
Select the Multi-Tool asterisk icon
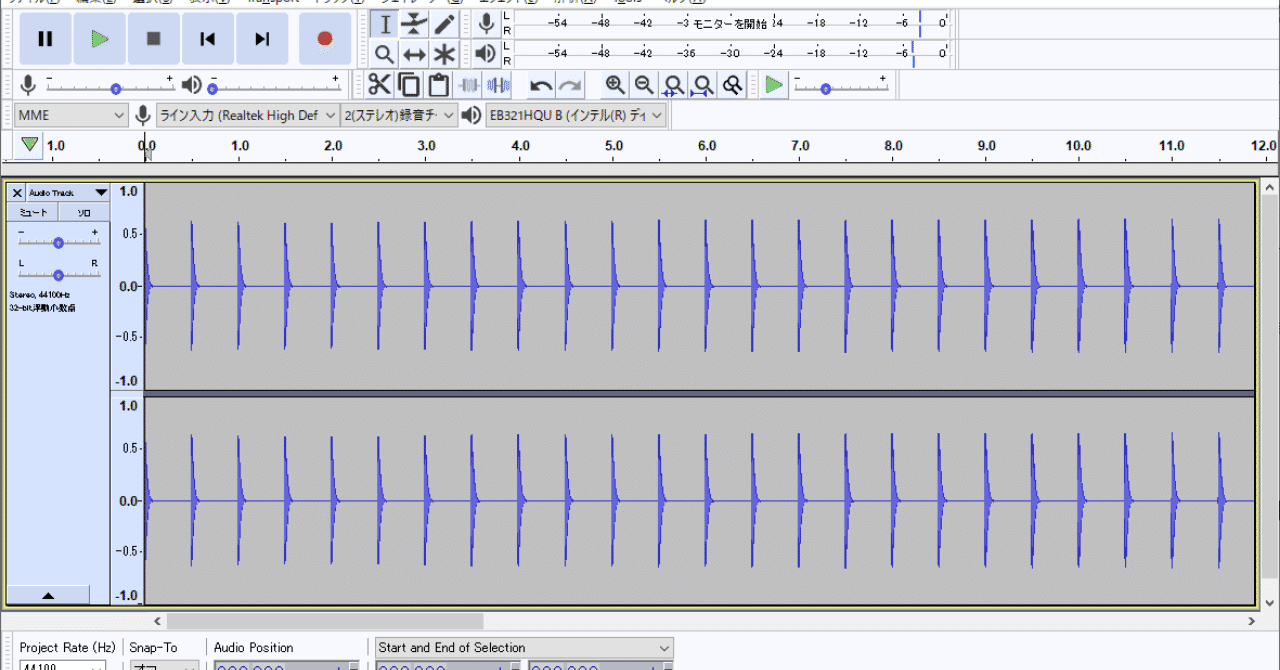tap(444, 54)
